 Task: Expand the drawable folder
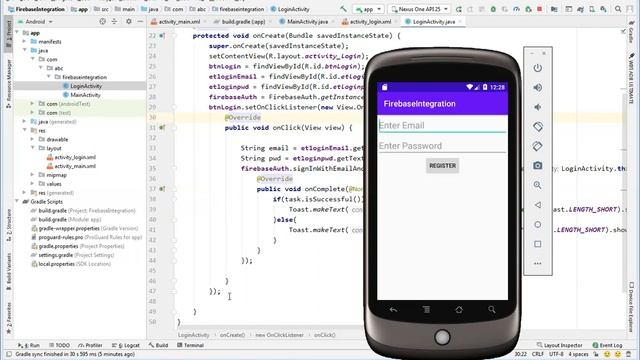tap(32, 139)
